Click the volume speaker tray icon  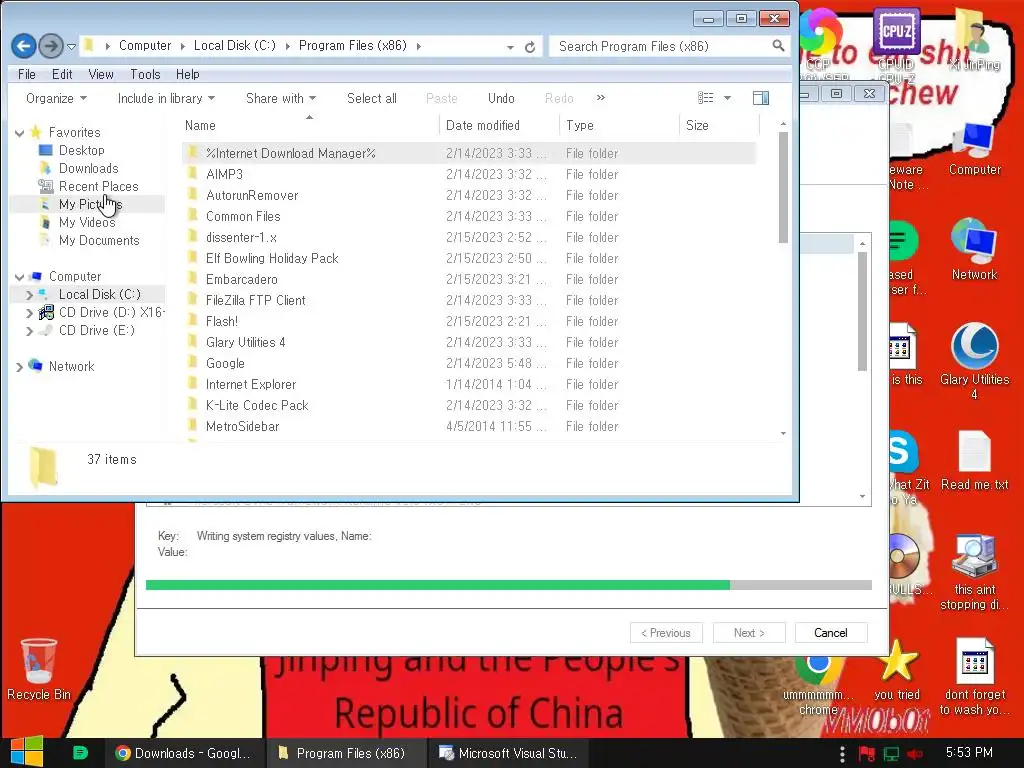[915, 754]
